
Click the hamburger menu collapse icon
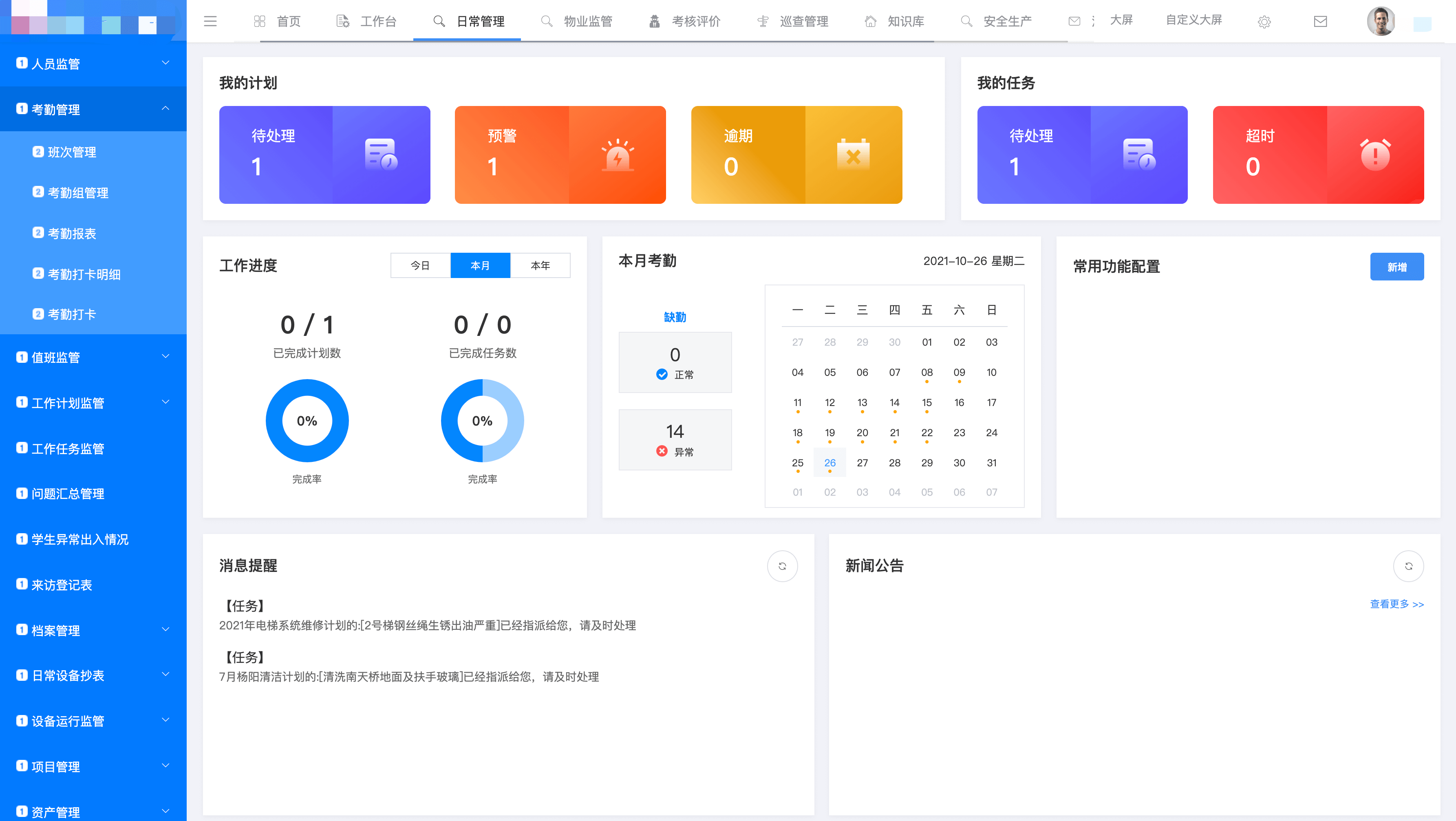210,22
